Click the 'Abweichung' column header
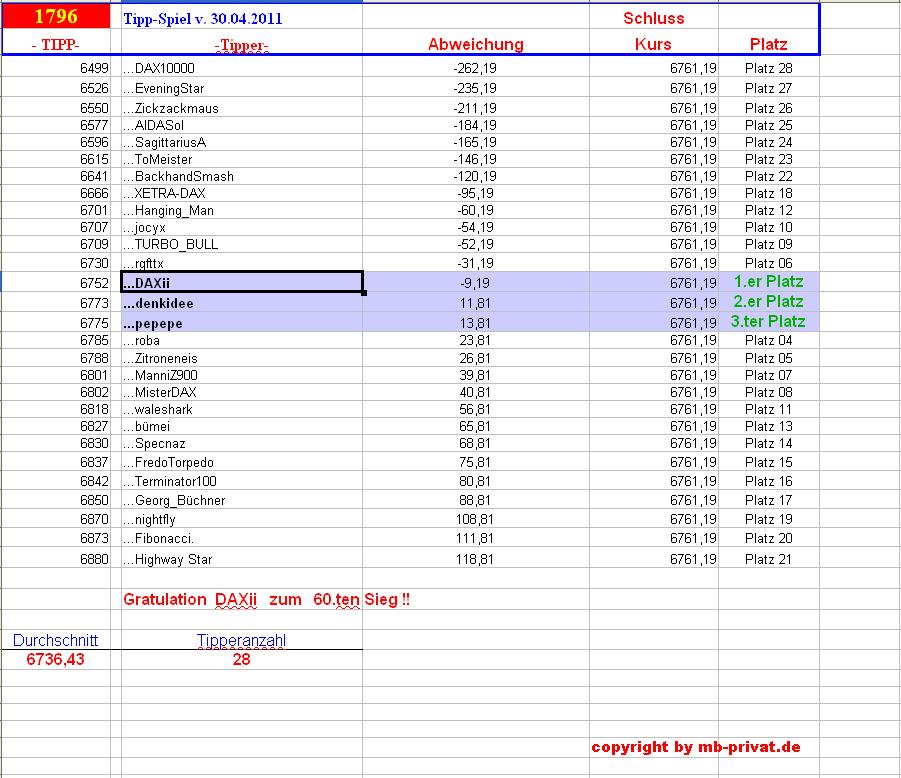Screen dimensions: 901x778 pos(476,44)
